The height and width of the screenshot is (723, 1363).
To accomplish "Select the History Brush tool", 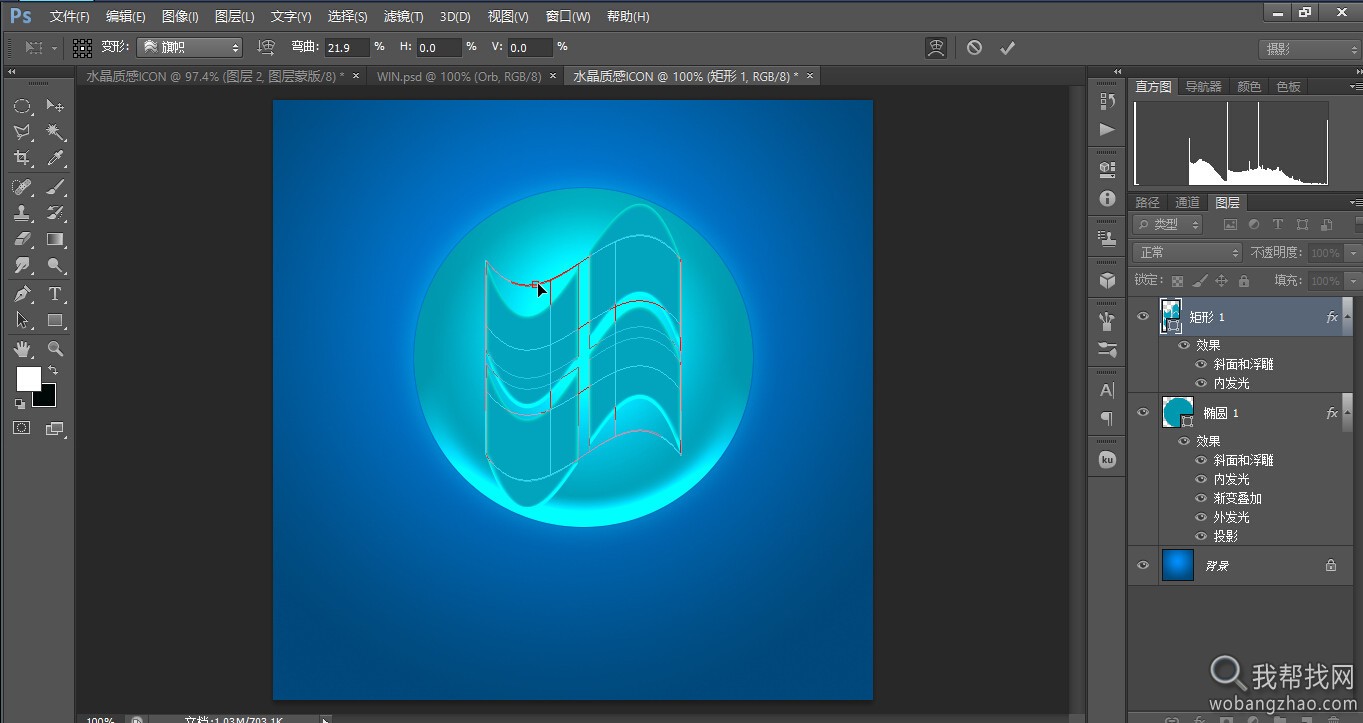I will click(55, 213).
